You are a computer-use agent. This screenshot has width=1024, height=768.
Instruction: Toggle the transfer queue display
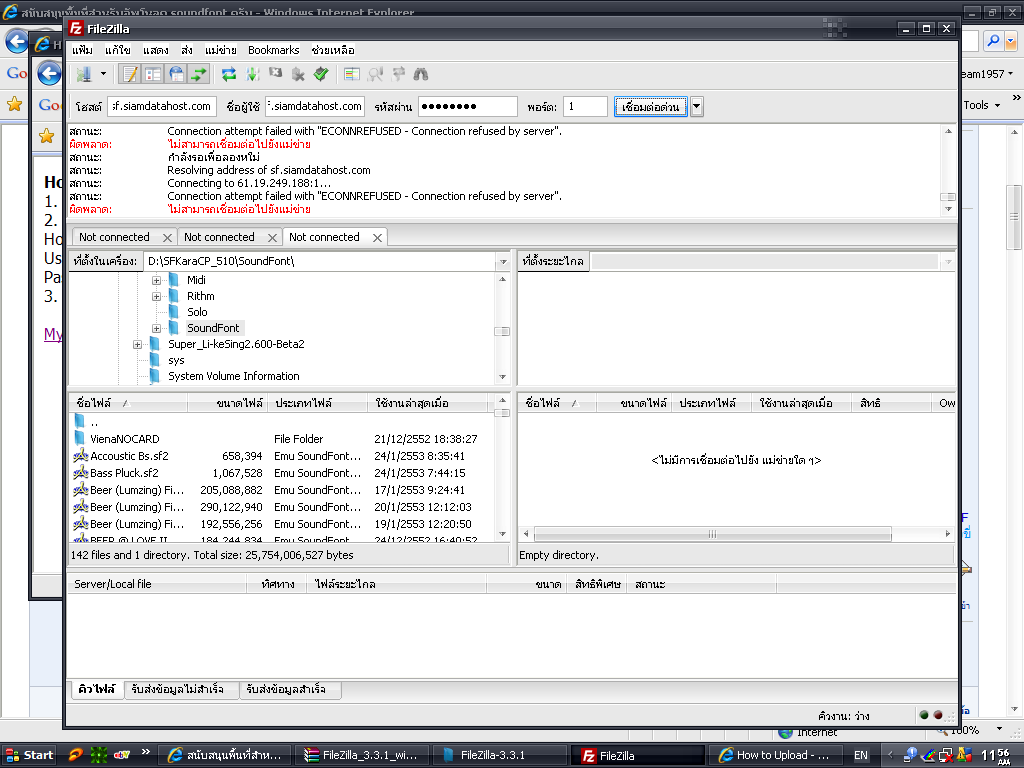pyautogui.click(x=199, y=74)
